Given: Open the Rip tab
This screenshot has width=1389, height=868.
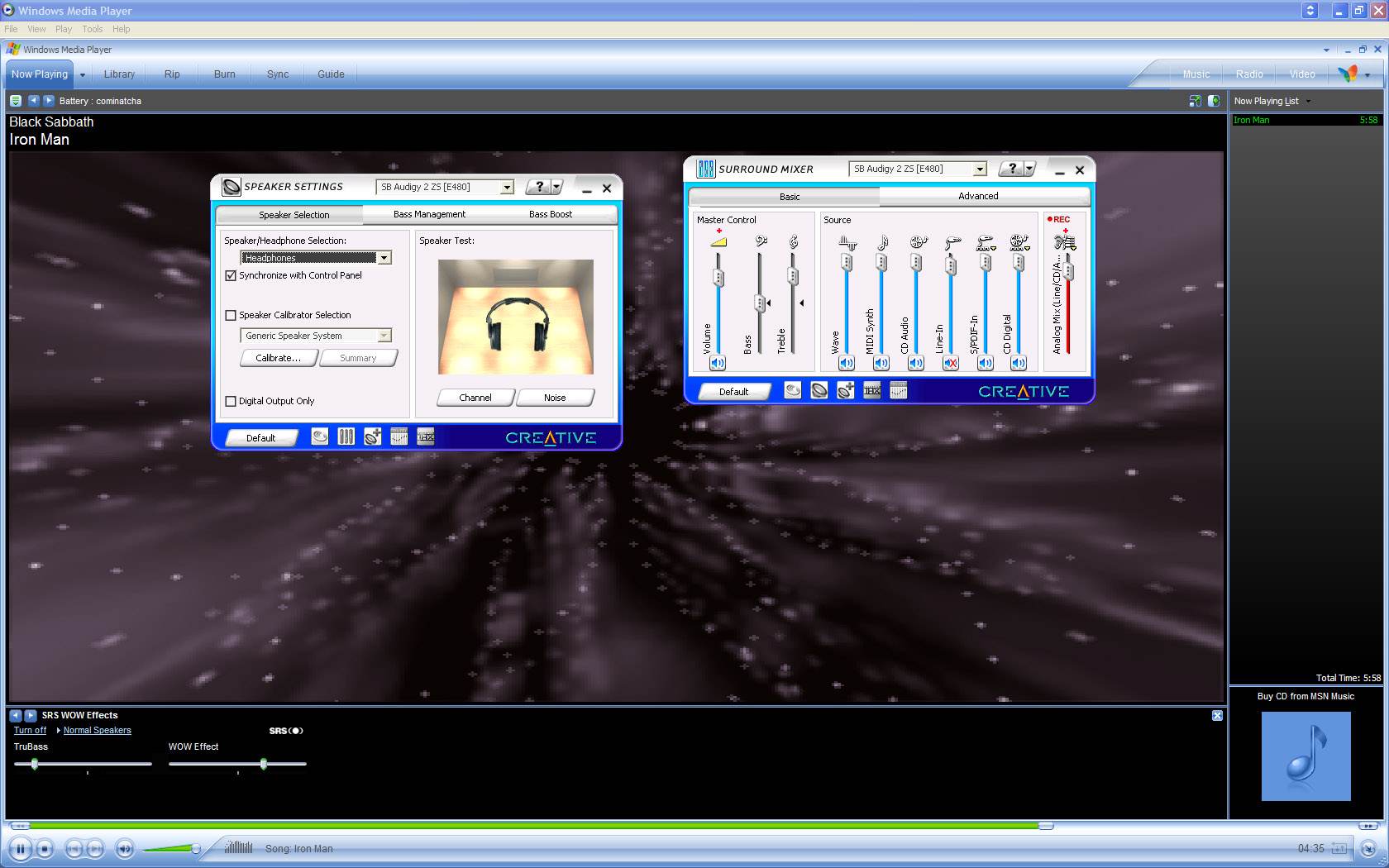Looking at the screenshot, I should (x=172, y=74).
